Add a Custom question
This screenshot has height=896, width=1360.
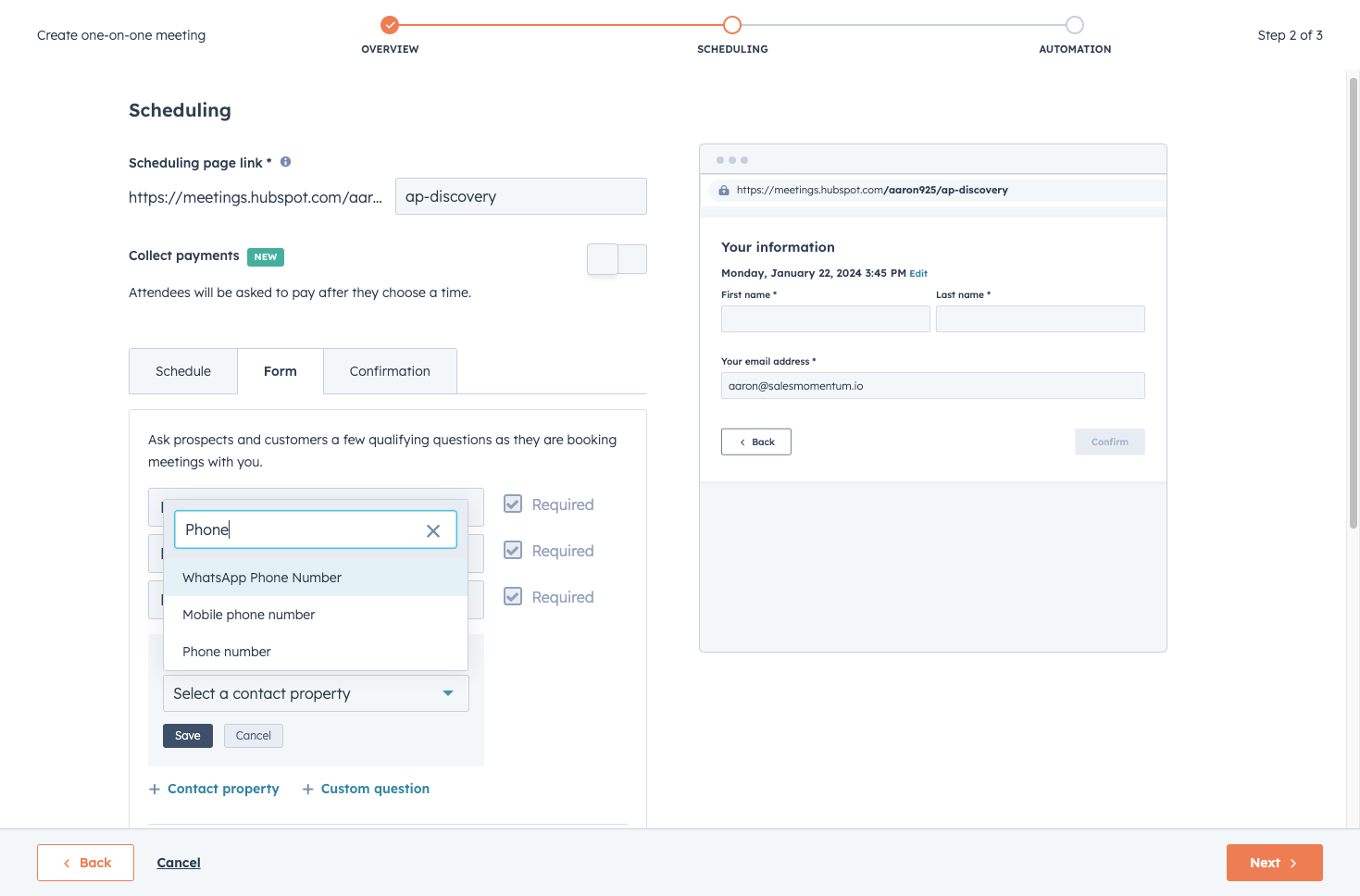(366, 789)
